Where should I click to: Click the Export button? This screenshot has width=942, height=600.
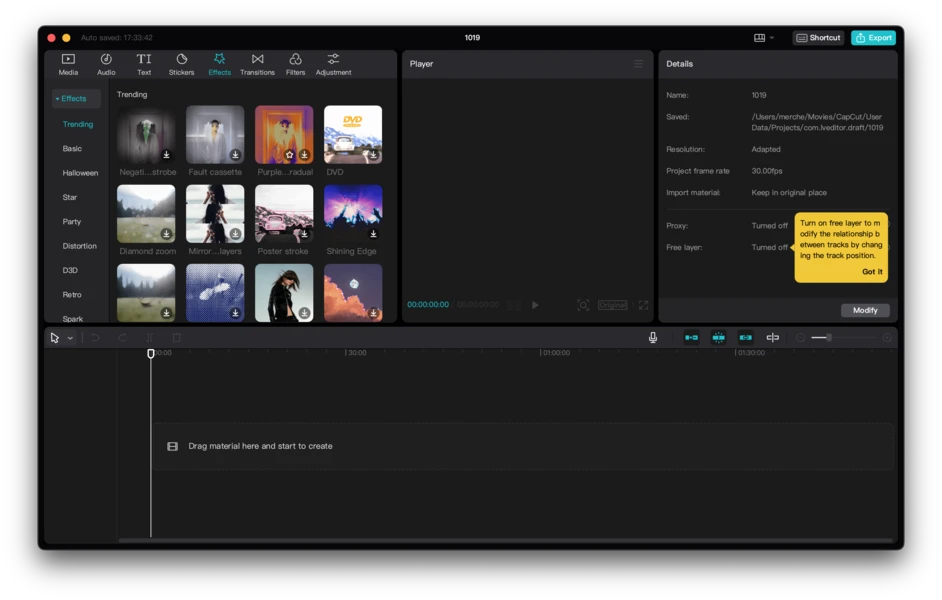pos(873,37)
